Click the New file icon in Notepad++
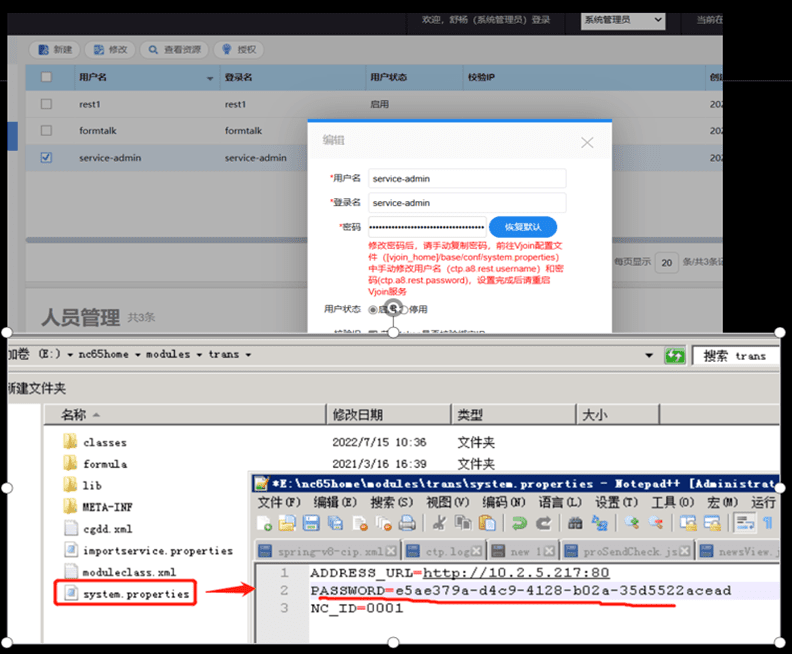Image resolution: width=792 pixels, height=654 pixels. [x=264, y=523]
